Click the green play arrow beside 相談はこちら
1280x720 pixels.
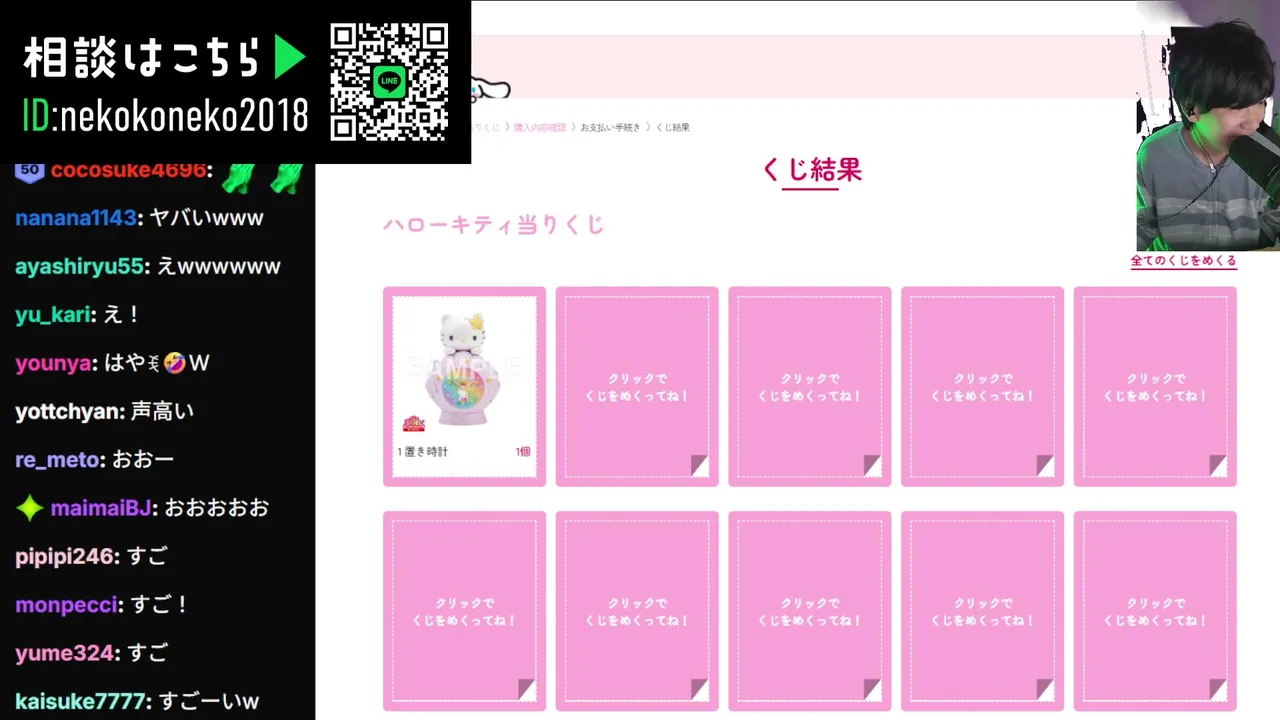(290, 59)
